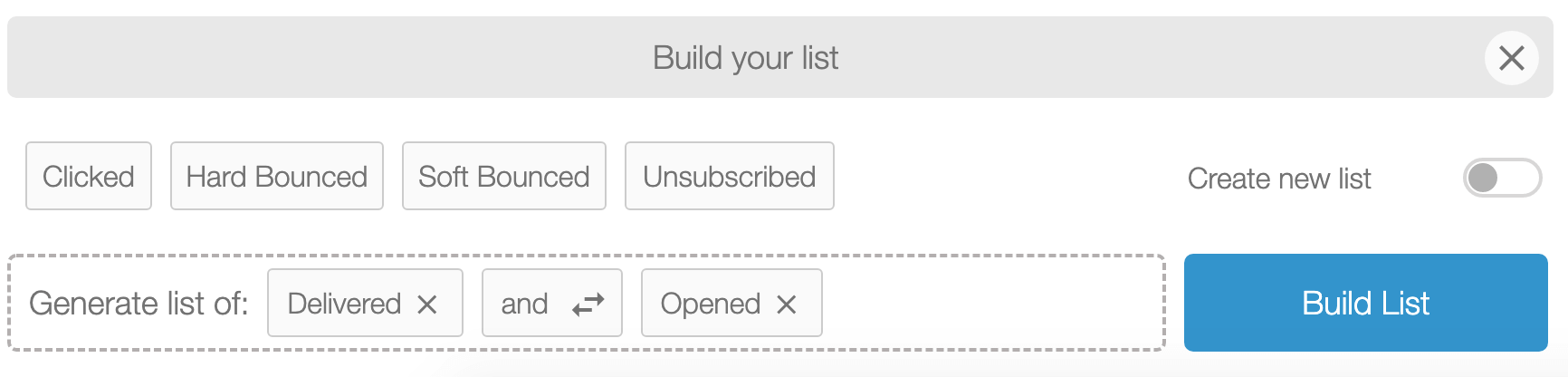Switch the "and" operator chip
Image resolution: width=1568 pixels, height=377 pixels.
coord(552,303)
